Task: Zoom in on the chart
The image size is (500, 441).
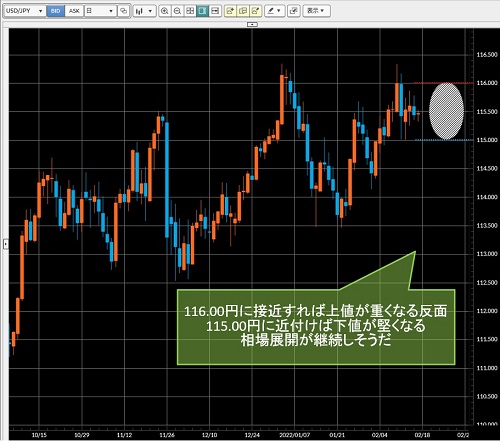Action: [x=164, y=11]
